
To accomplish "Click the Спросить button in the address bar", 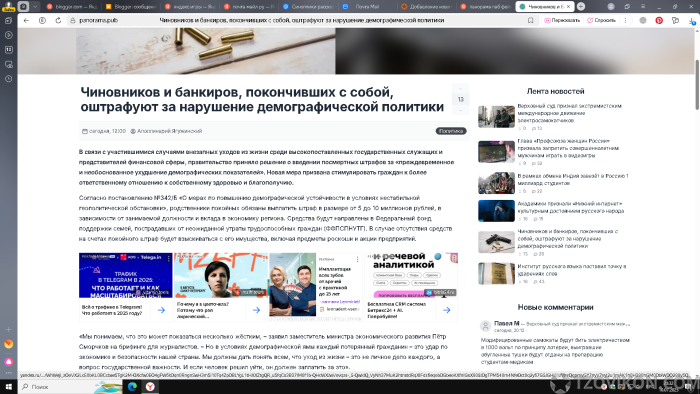I will 601,21.
